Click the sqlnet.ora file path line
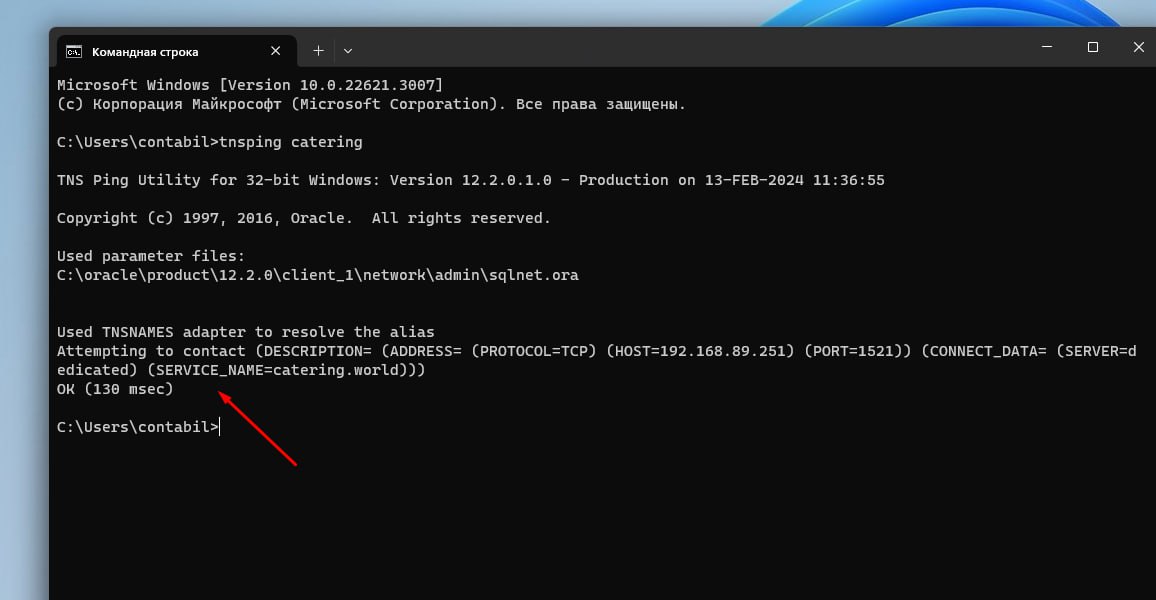The image size is (1156, 600). click(318, 276)
